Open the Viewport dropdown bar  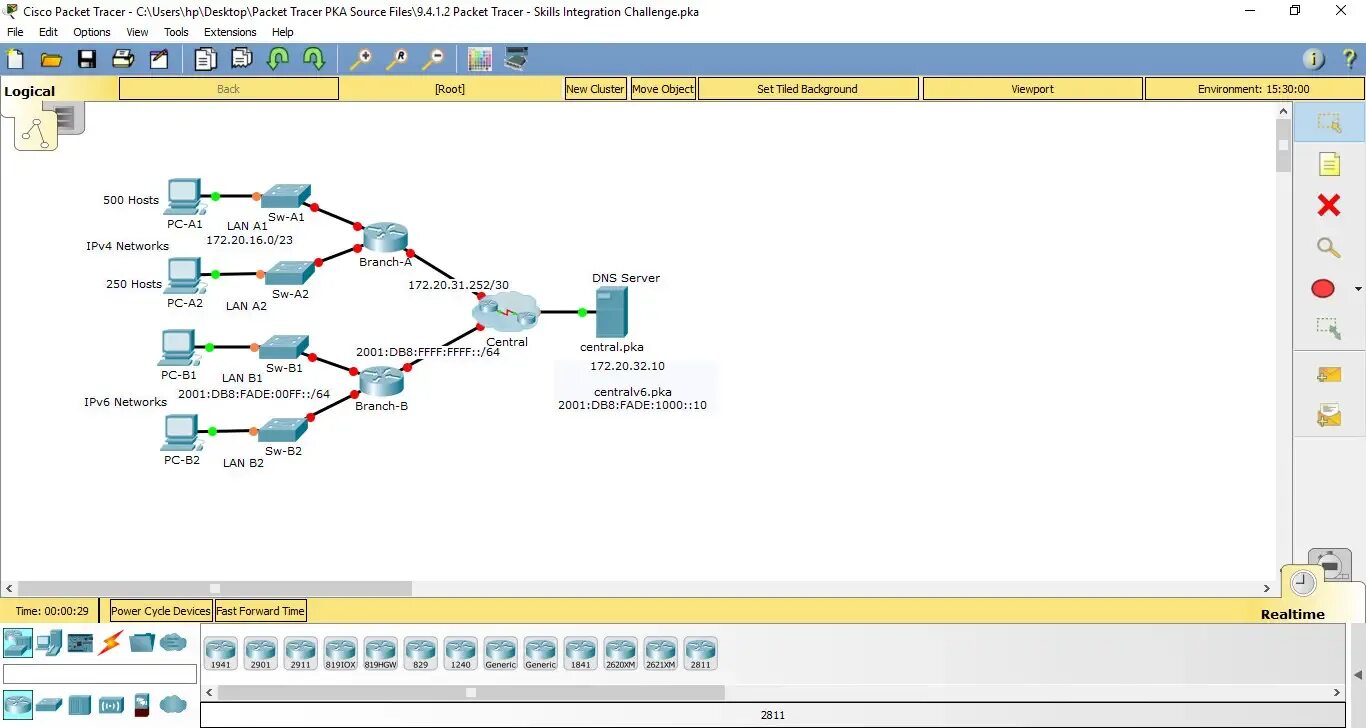point(1031,88)
